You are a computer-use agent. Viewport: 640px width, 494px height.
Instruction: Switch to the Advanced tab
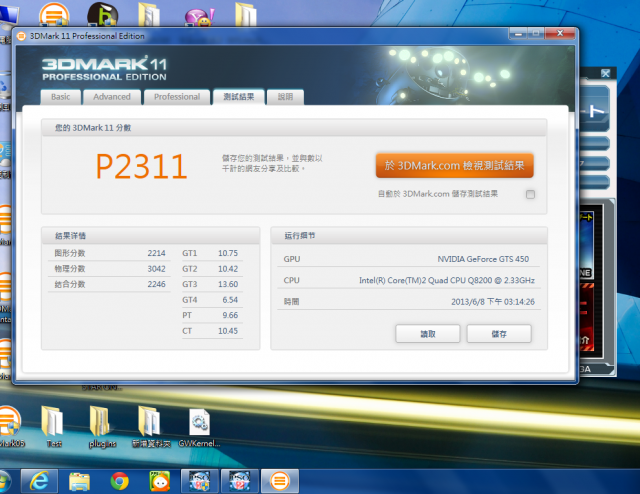coord(112,97)
